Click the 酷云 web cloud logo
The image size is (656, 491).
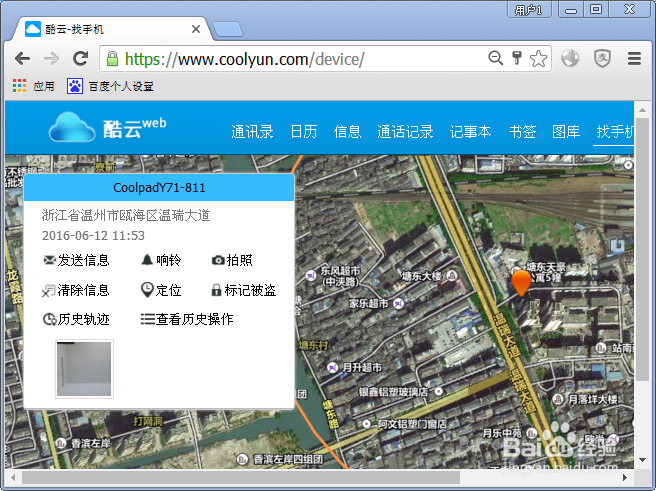(x=107, y=127)
